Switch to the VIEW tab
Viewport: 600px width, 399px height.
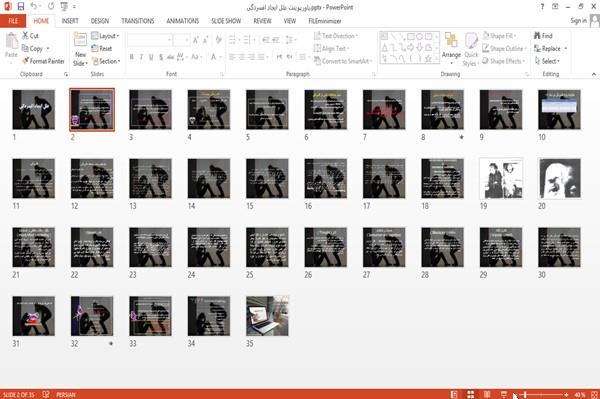[x=290, y=21]
